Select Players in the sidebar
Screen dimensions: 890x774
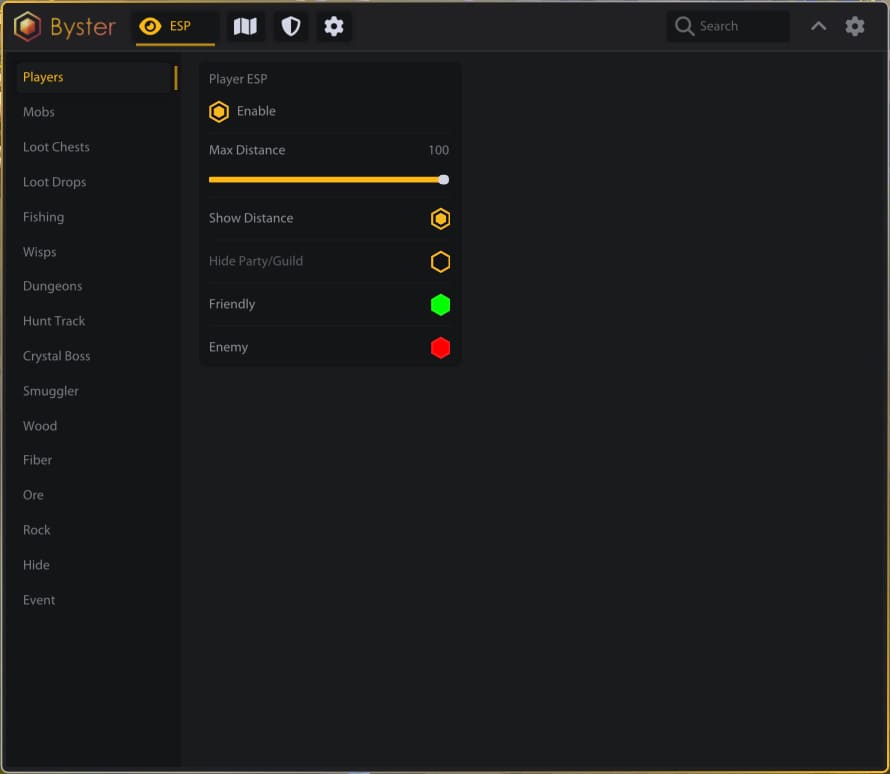coord(96,77)
